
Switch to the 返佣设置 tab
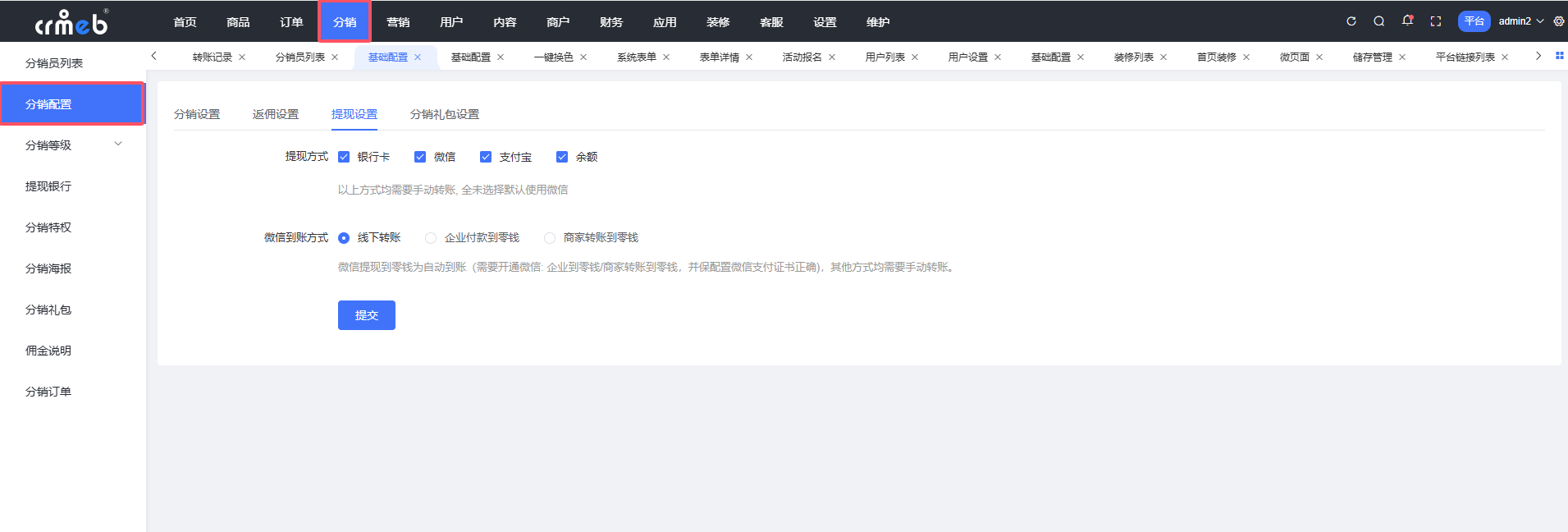[x=276, y=114]
